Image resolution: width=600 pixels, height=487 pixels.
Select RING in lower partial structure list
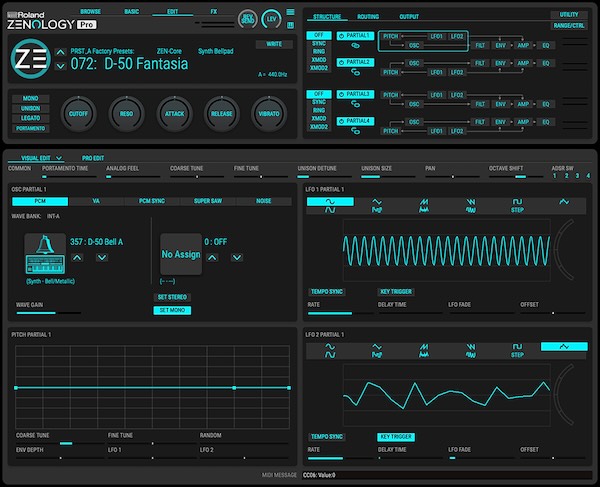coord(319,111)
